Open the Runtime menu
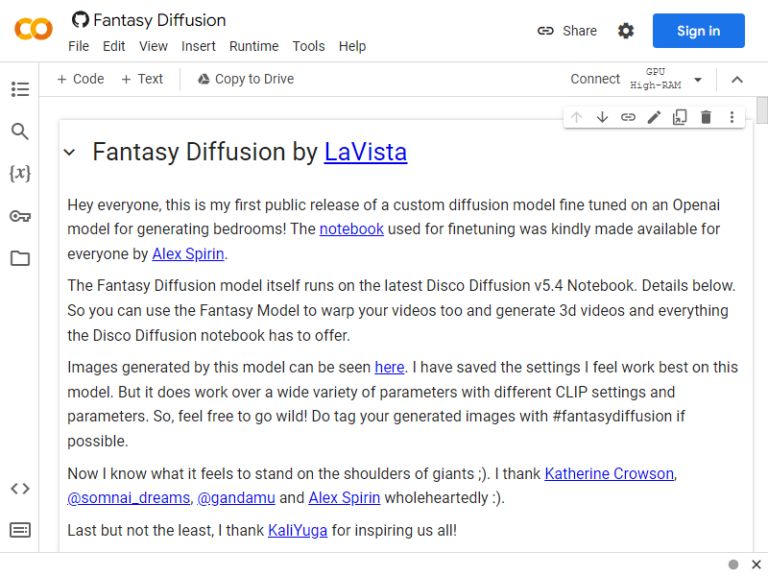This screenshot has width=768, height=576. pyautogui.click(x=254, y=46)
